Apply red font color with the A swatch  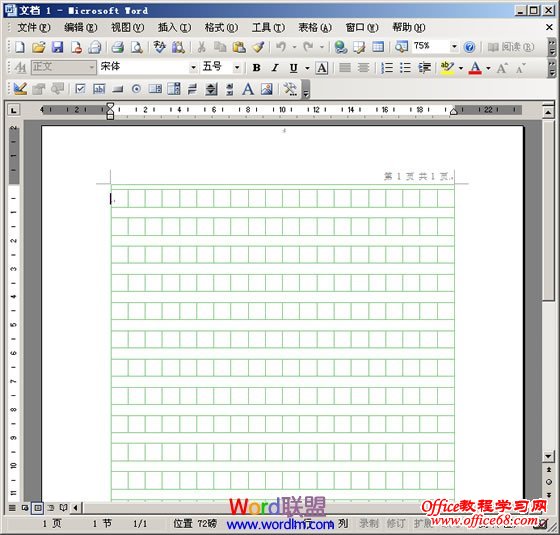(x=475, y=68)
